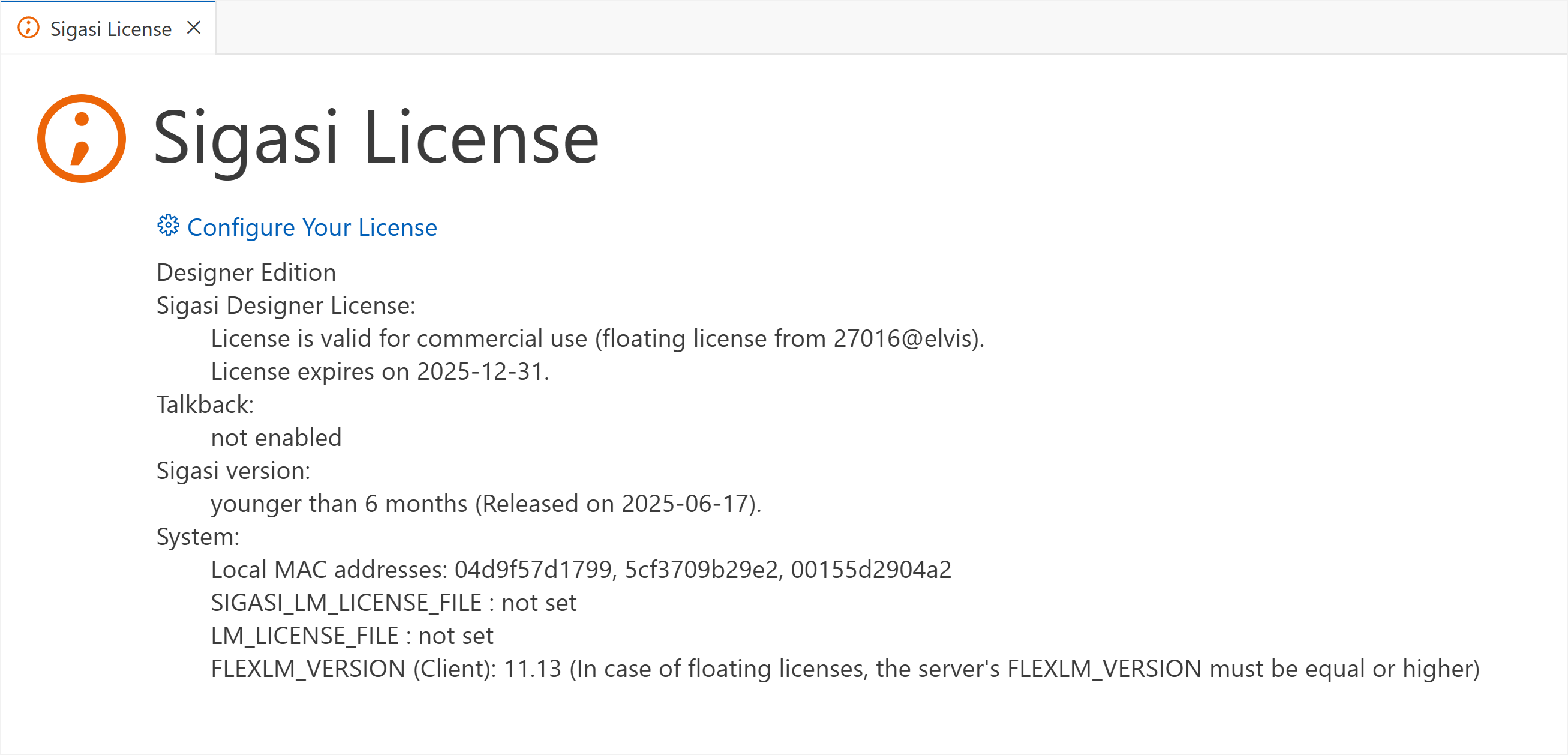Click the Designer Edition text line
This screenshot has height=755, width=1568.
click(x=246, y=272)
